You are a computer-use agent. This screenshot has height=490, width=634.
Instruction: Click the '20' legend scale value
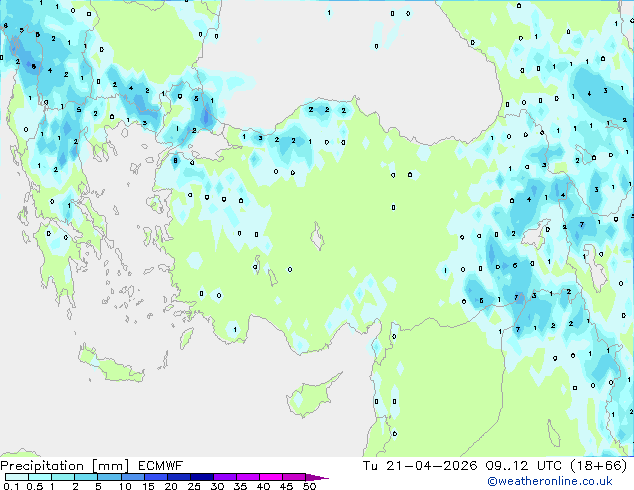[171, 486]
